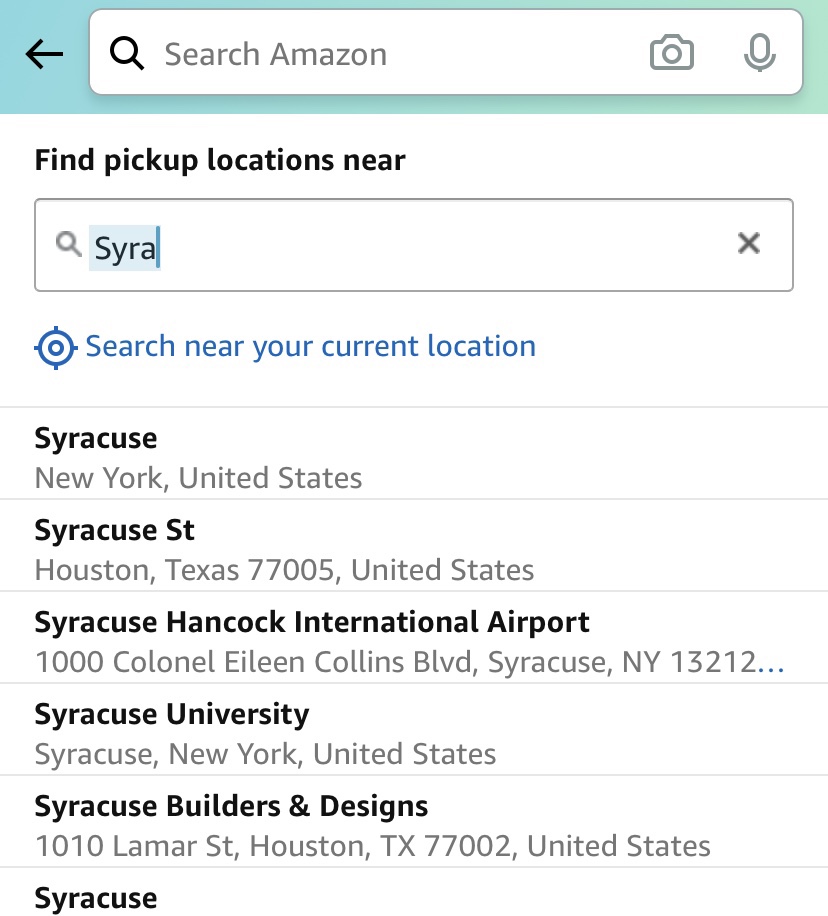
Task: Select the Syracuse, New York suggestion
Action: tap(96, 439)
